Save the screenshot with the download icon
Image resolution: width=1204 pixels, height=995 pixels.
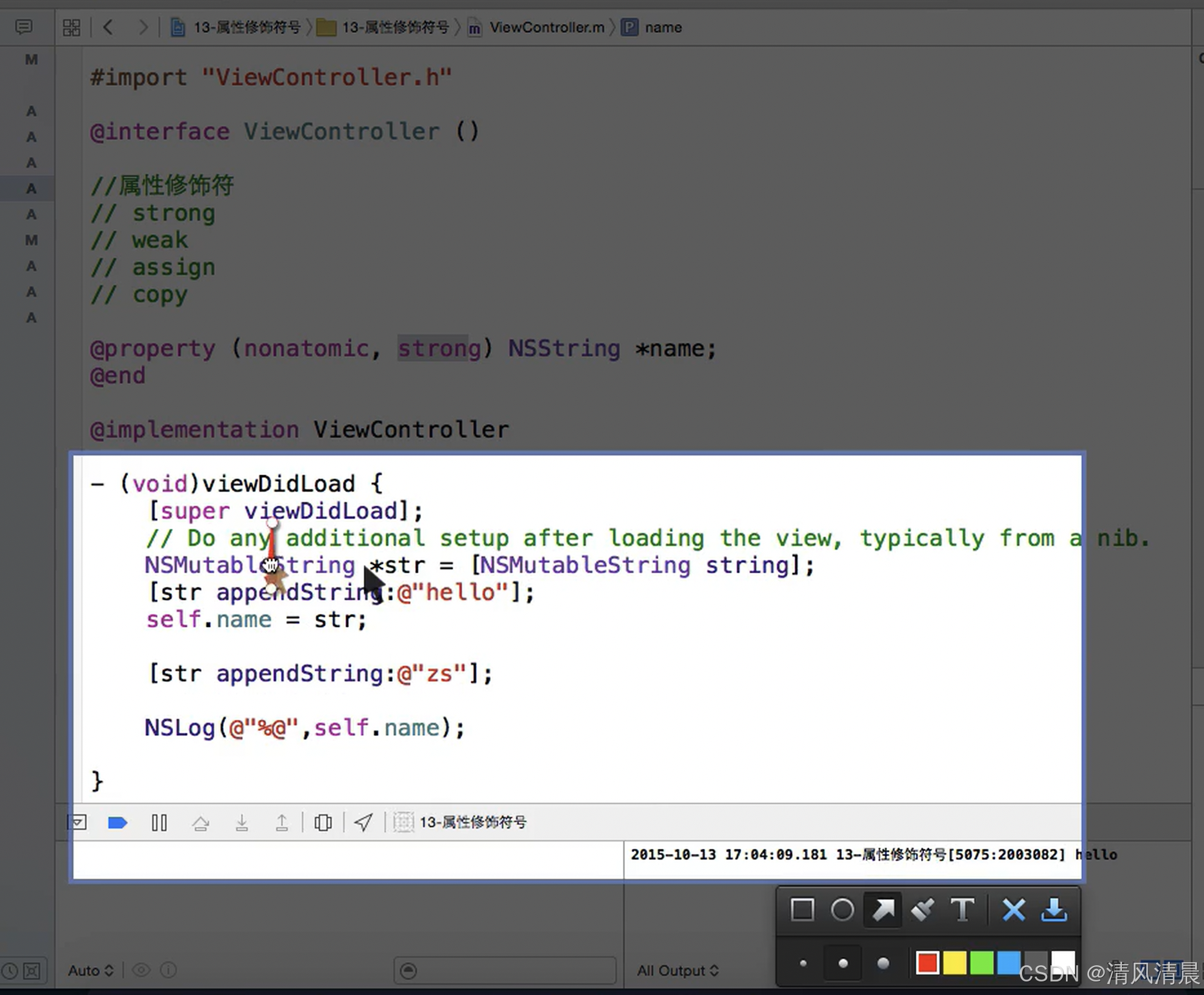pos(1054,910)
